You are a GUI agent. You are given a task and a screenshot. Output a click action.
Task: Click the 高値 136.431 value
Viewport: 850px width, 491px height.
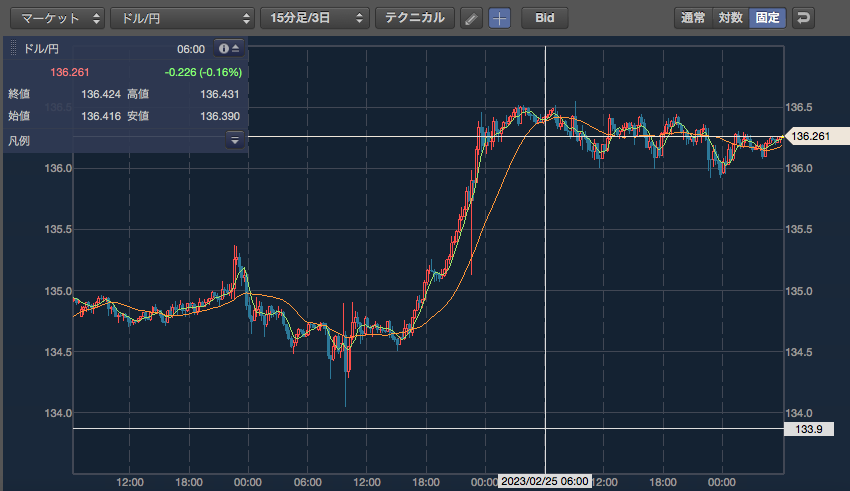(220, 94)
